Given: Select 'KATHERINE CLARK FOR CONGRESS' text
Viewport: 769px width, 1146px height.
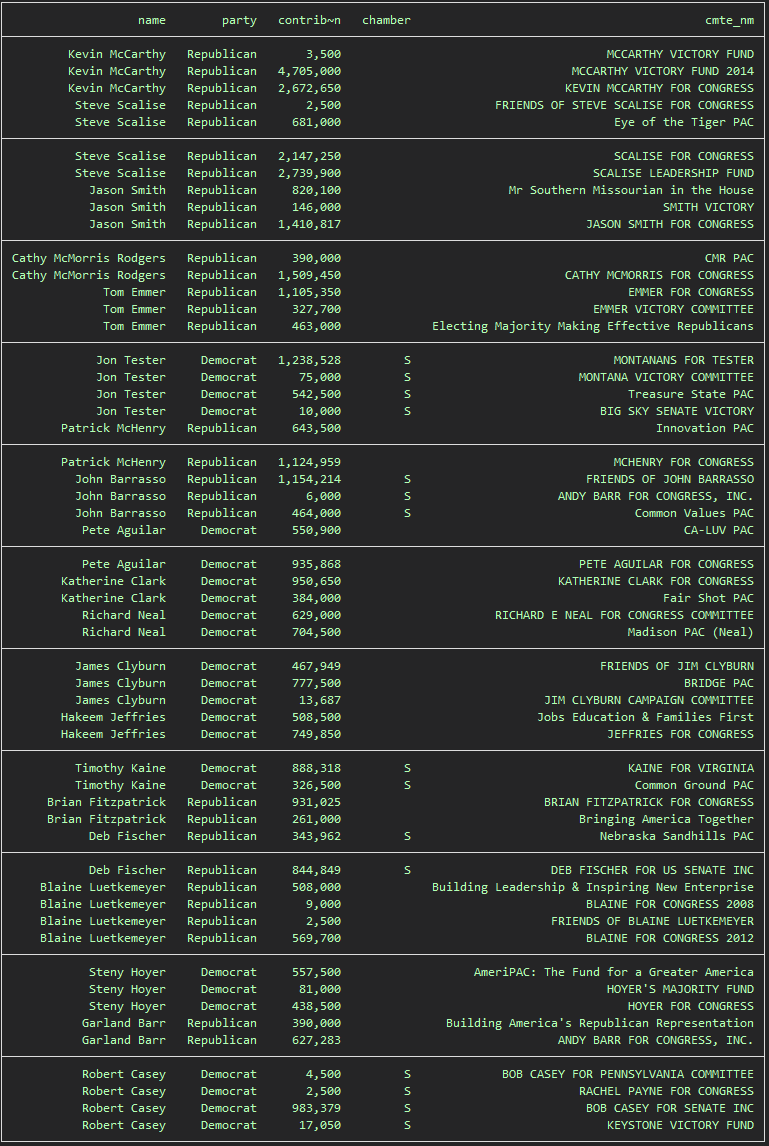Looking at the screenshot, I should pos(656,581).
